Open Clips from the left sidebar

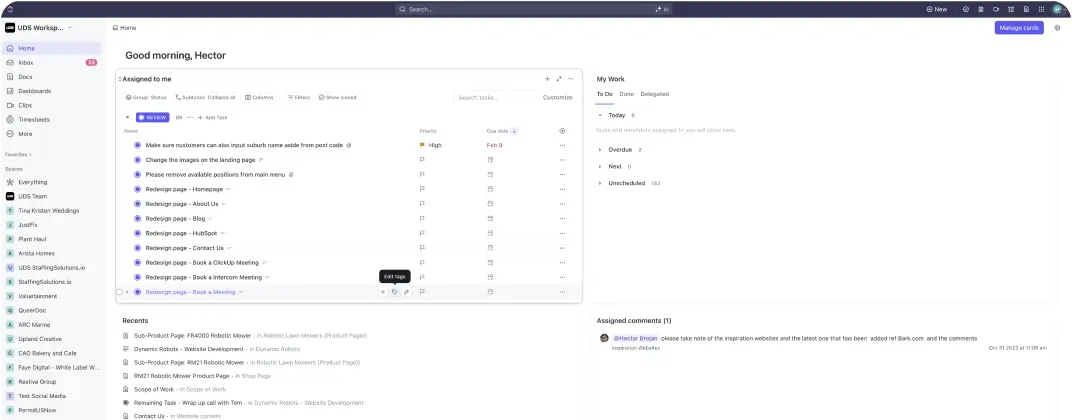(25, 105)
